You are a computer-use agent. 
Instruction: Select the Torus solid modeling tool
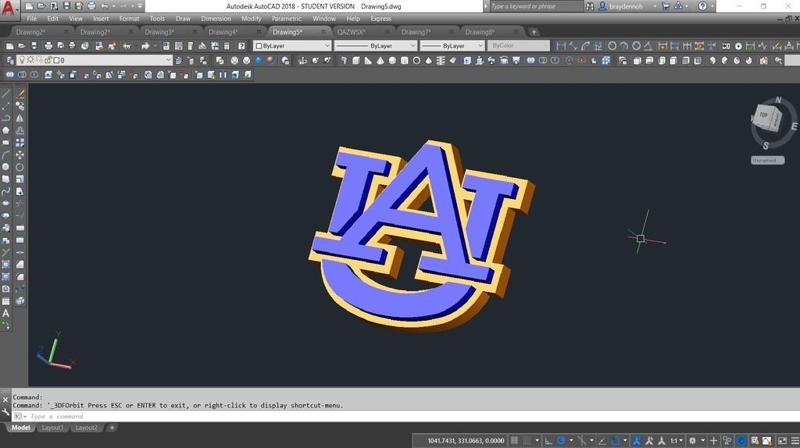click(x=416, y=60)
